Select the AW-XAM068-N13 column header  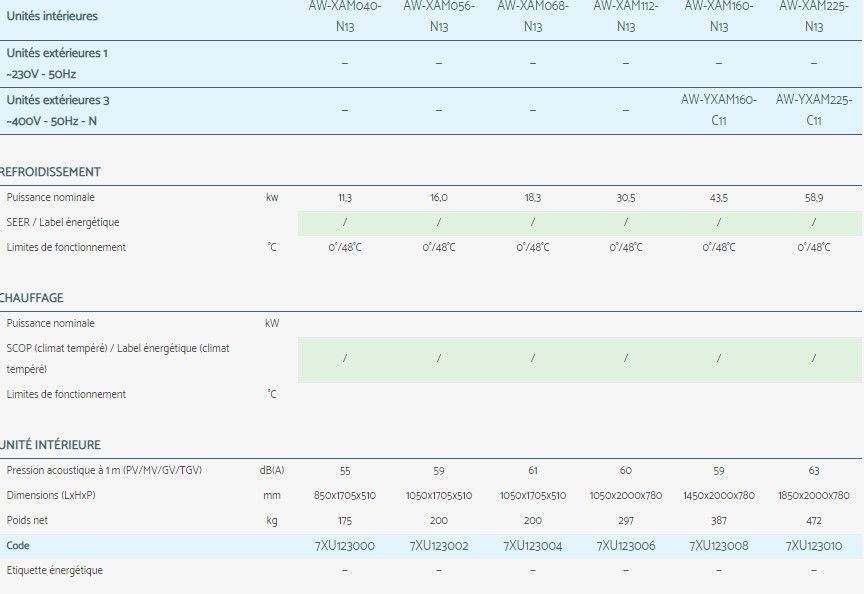click(x=531, y=16)
